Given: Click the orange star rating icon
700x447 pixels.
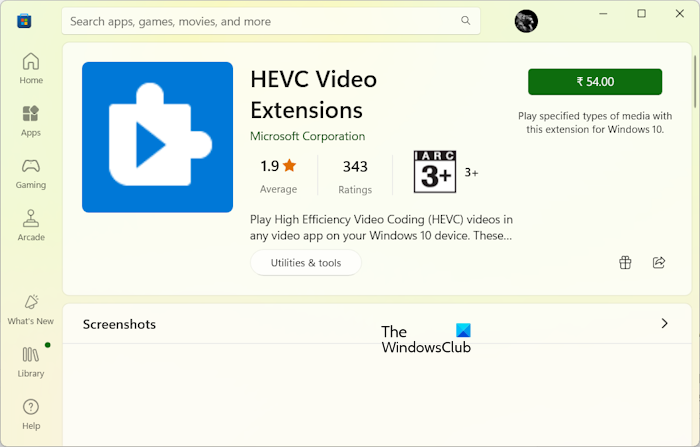Looking at the screenshot, I should tap(289, 165).
